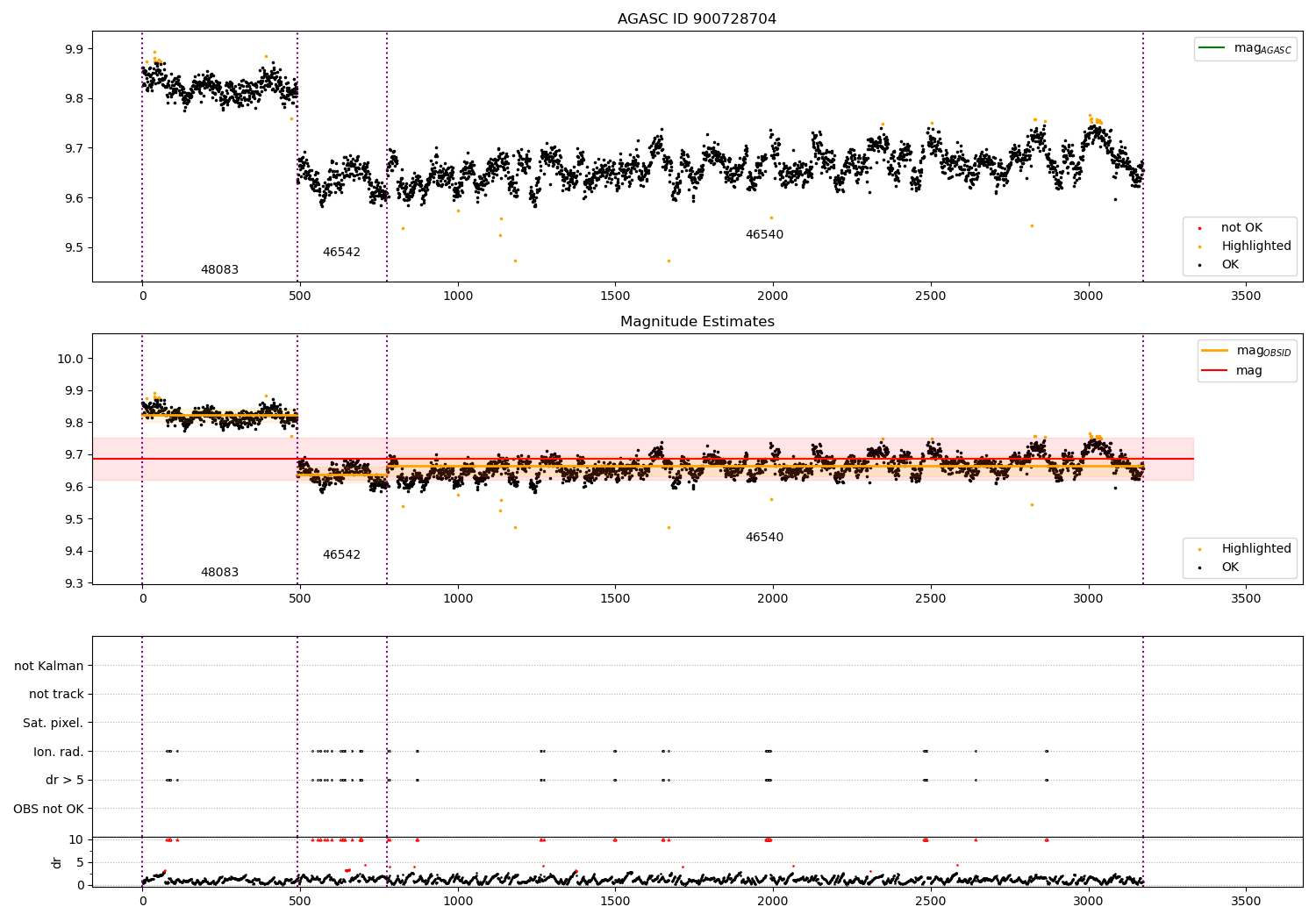Click the 10 y-tick on dr axis
1316x921 pixels.
pyautogui.click(x=76, y=839)
